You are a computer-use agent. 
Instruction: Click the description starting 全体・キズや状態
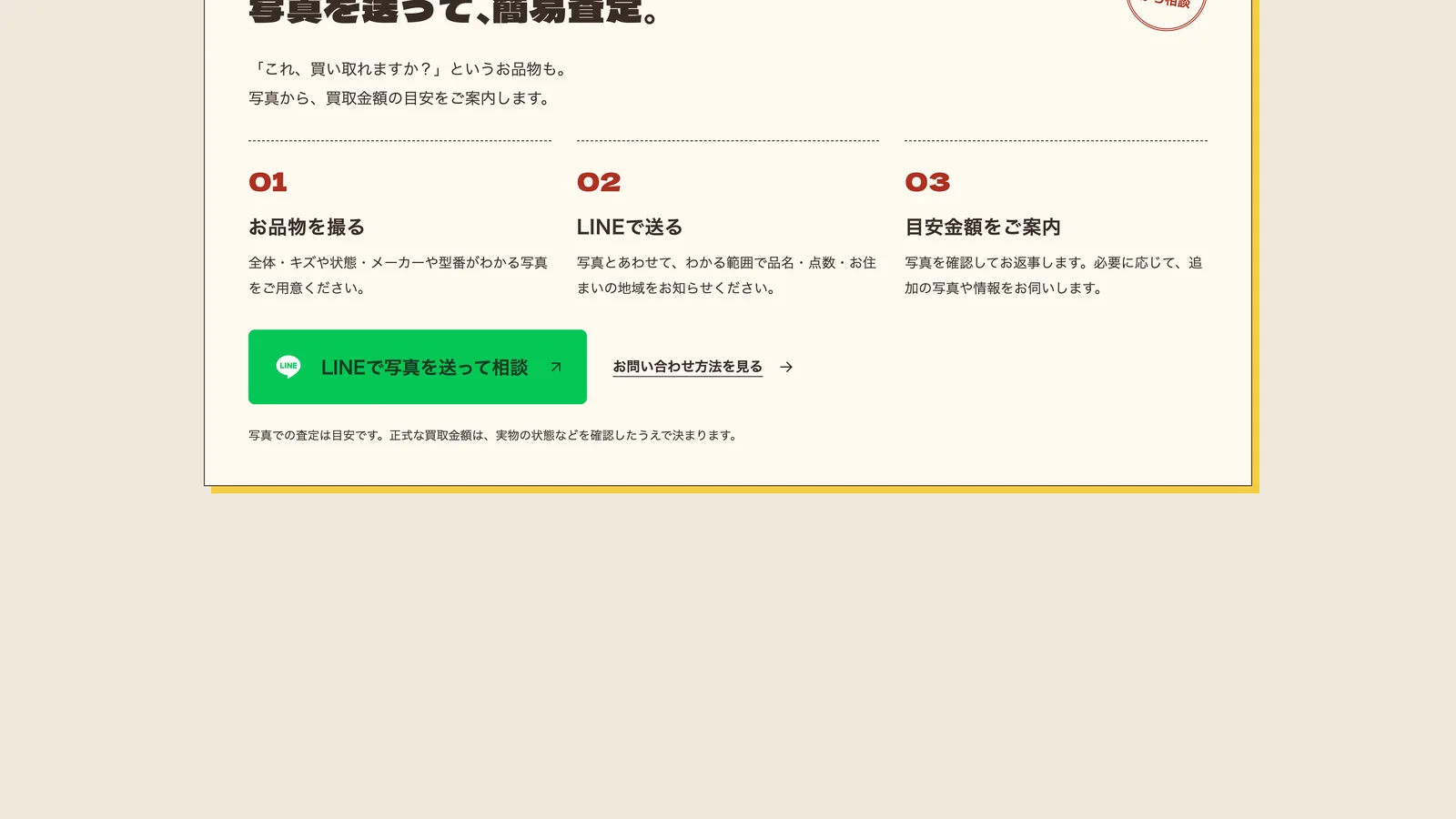(399, 275)
